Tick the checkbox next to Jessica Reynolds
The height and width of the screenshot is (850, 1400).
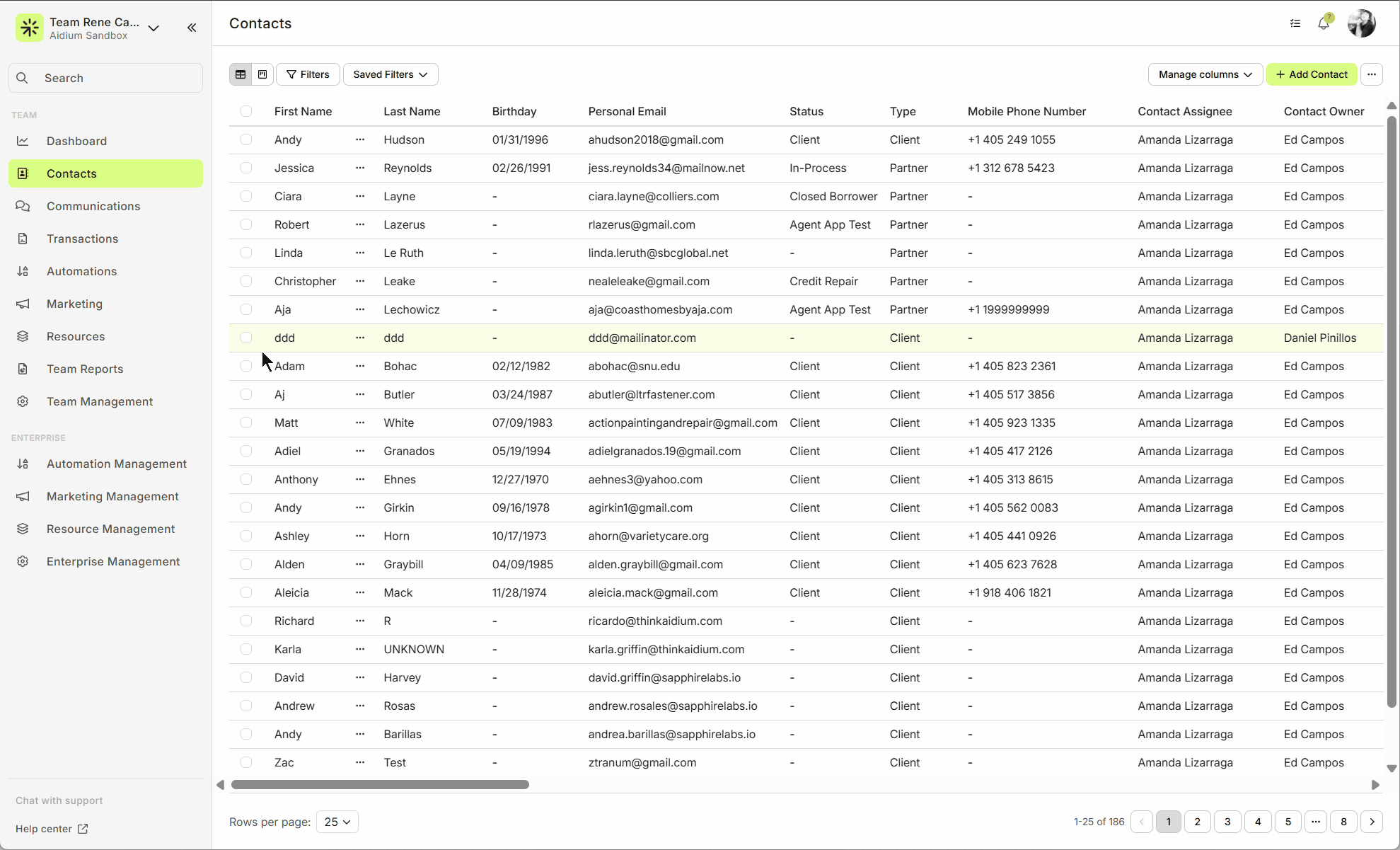(246, 168)
